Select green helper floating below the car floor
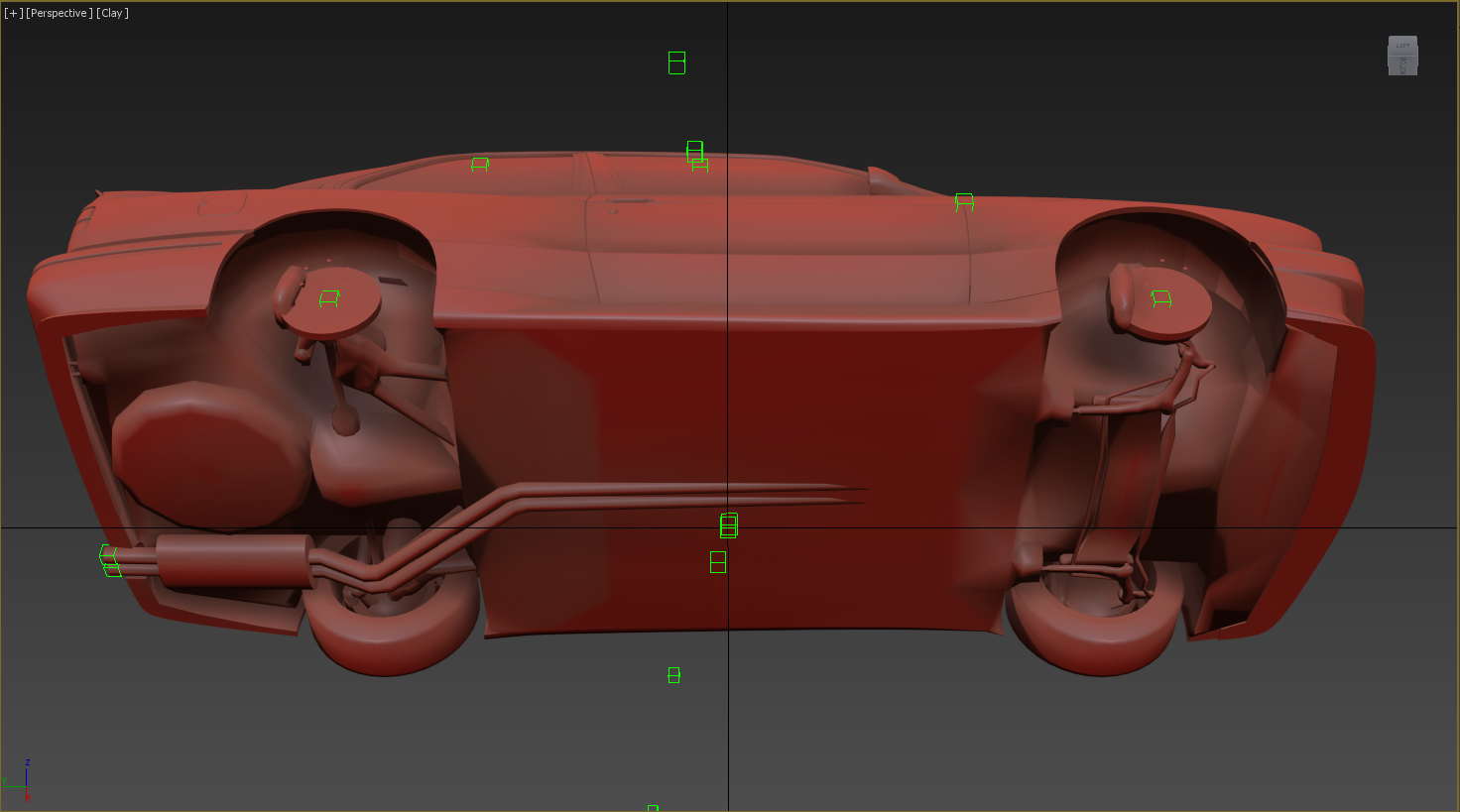The image size is (1460, 812). 673,675
